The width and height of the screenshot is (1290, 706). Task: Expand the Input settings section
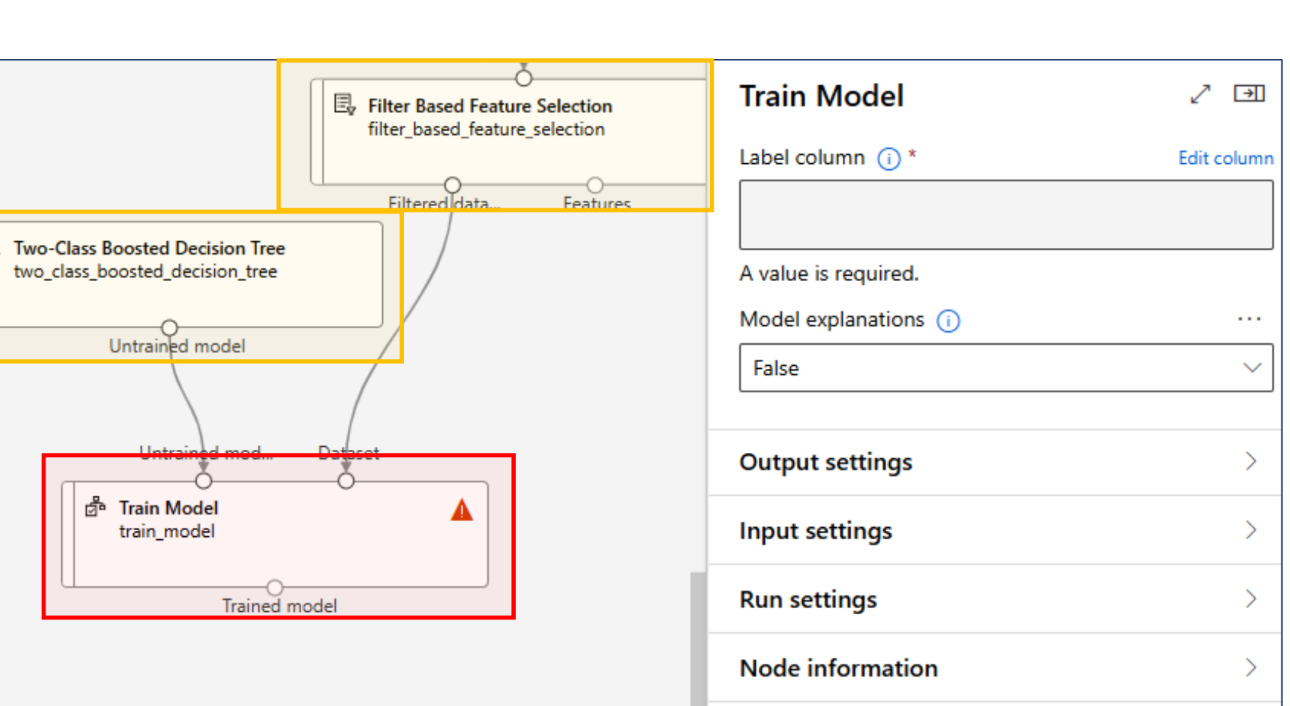click(x=994, y=531)
